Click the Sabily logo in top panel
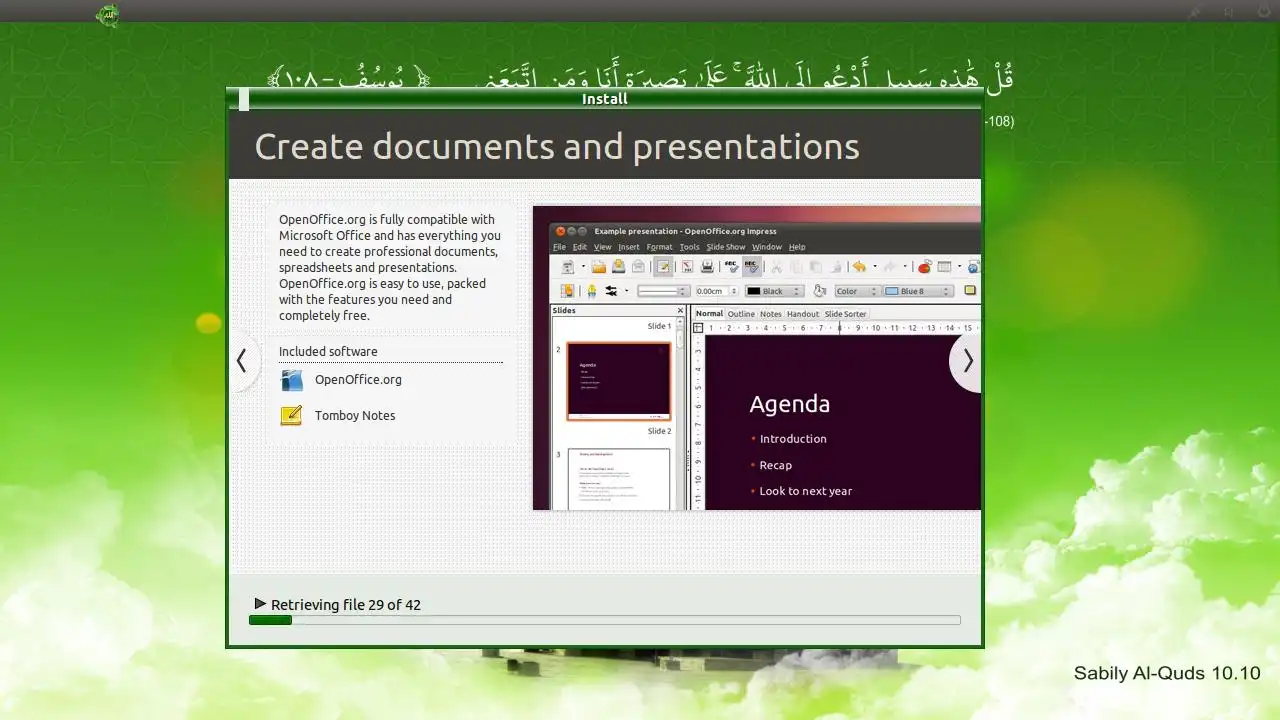1280x720 pixels. point(107,14)
